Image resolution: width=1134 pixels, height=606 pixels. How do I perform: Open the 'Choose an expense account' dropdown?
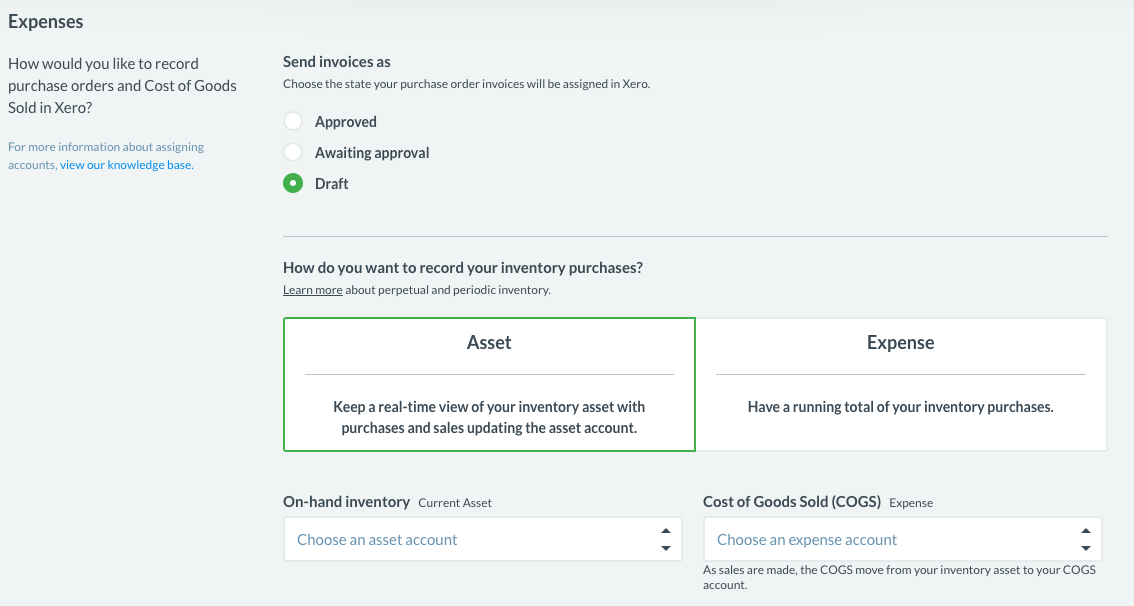890,540
